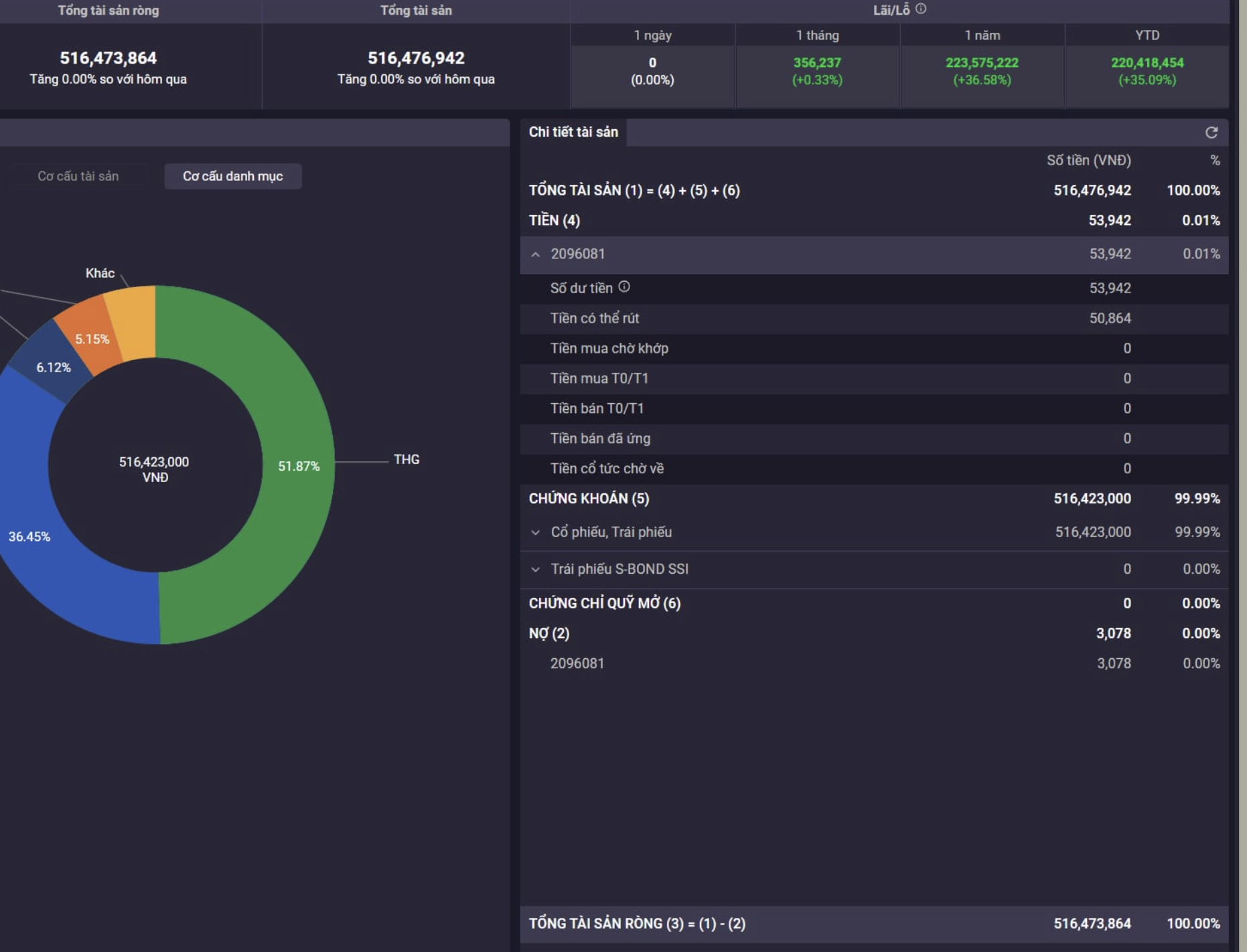Click the info icon beside Số dư tiền

tap(624, 287)
